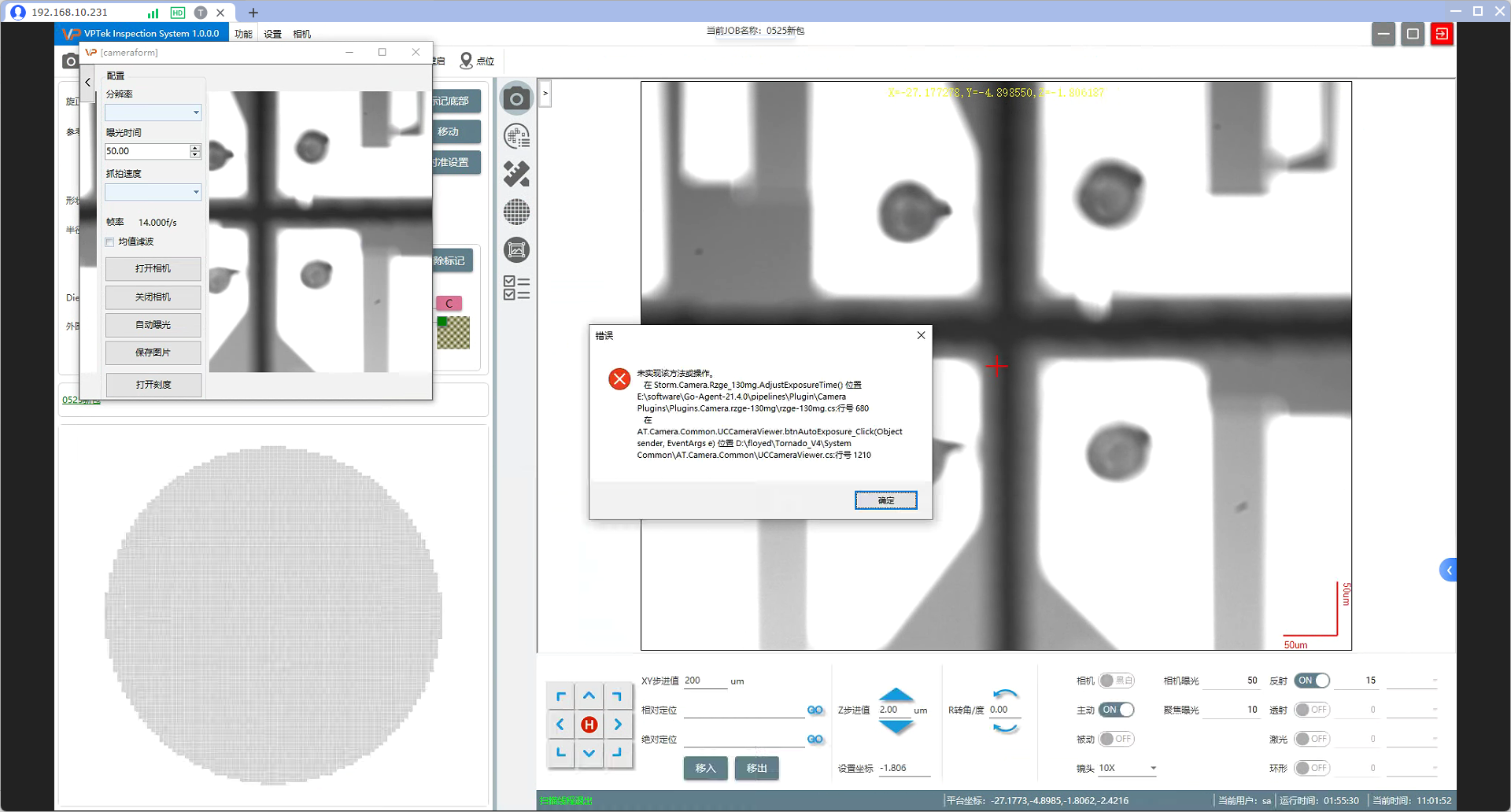1511x812 pixels.
Task: Click the red exit icon at top right
Action: tap(1442, 34)
